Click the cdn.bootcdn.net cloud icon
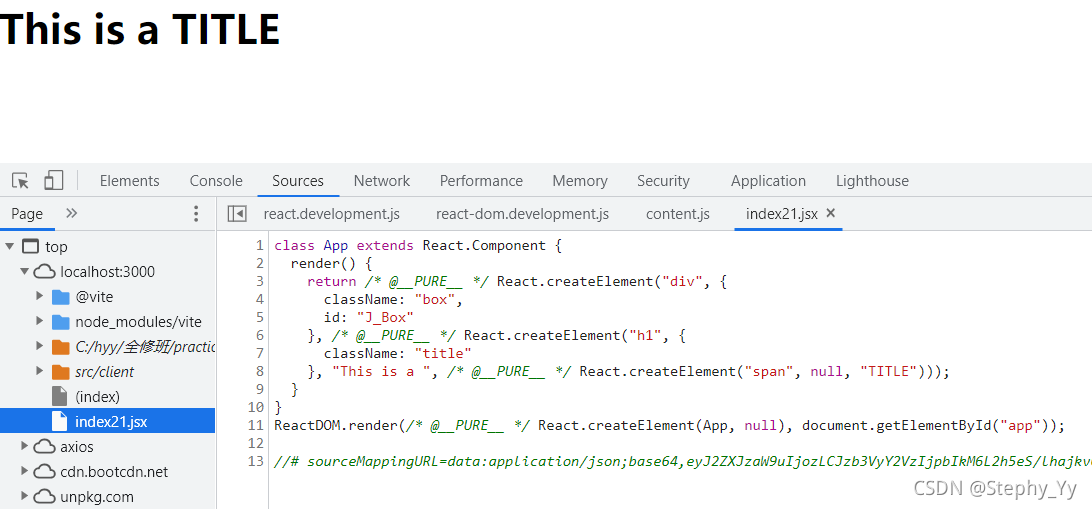 pos(45,471)
